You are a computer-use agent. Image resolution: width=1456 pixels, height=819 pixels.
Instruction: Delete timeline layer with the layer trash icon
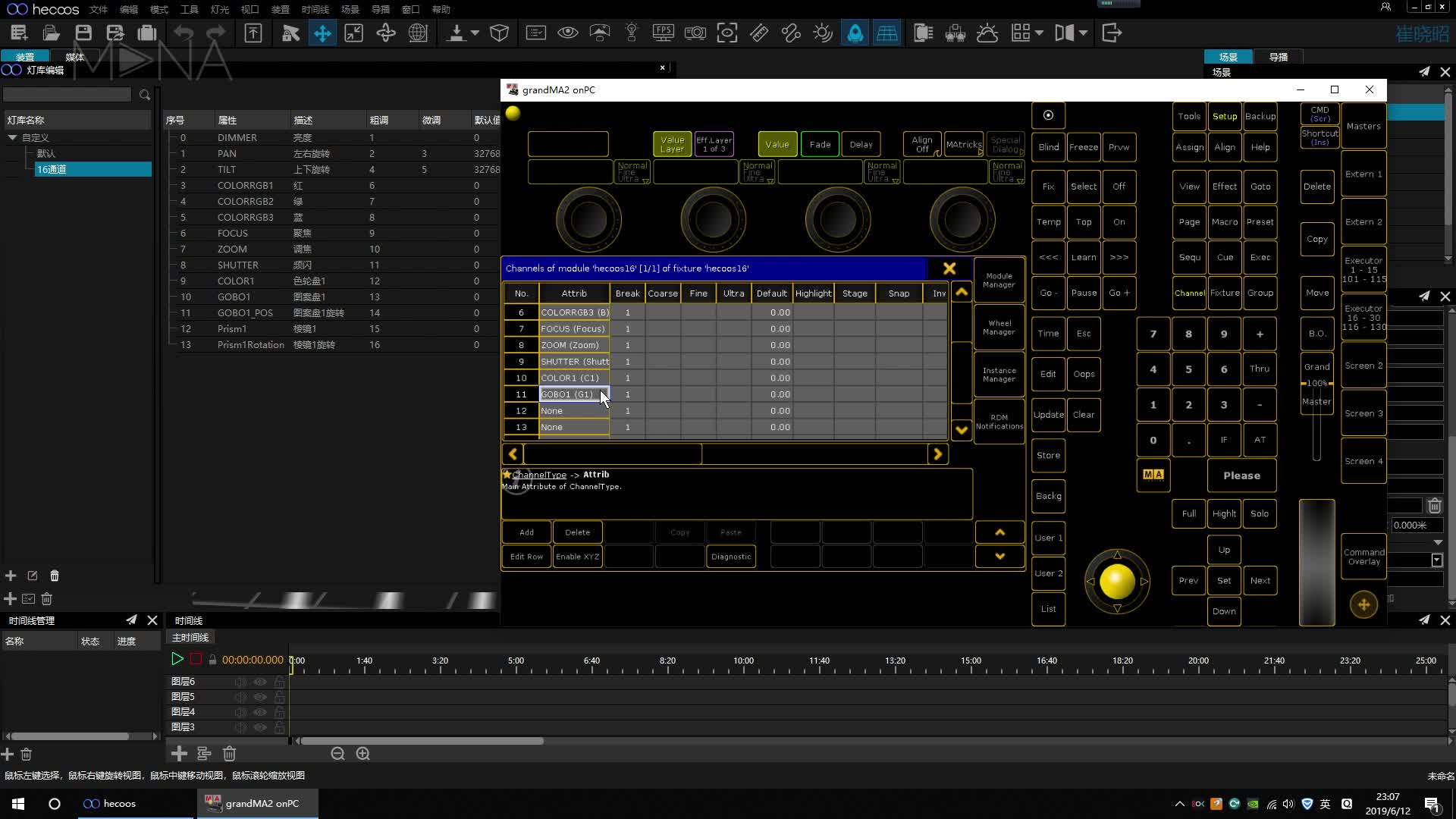(229, 753)
